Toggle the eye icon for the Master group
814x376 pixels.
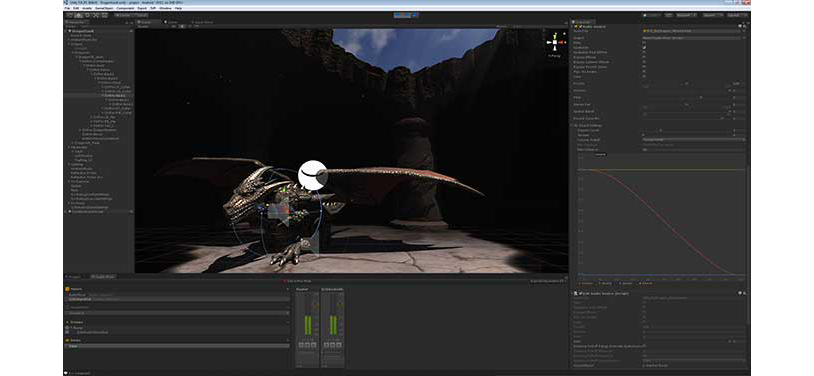click(x=67, y=327)
